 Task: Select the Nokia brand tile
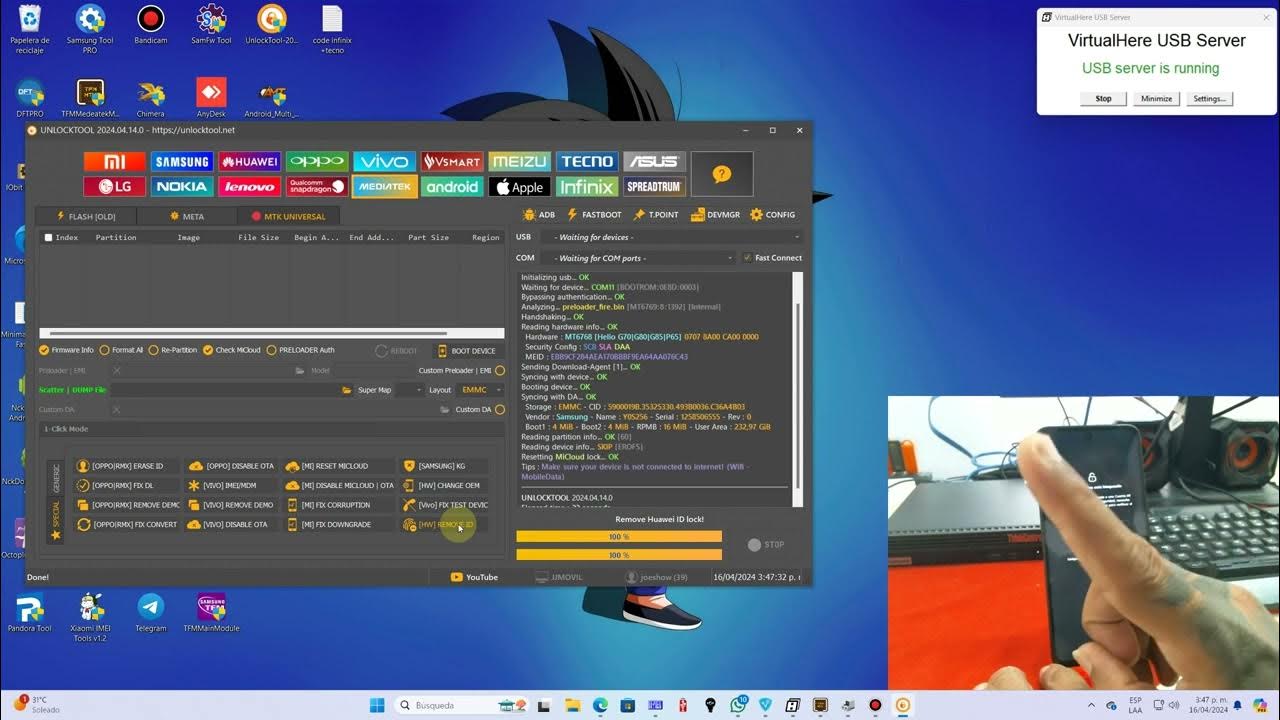(182, 187)
